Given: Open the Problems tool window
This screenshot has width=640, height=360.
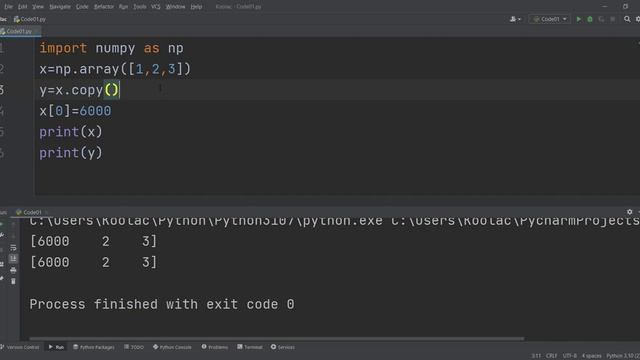Looking at the screenshot, I should point(215,347).
